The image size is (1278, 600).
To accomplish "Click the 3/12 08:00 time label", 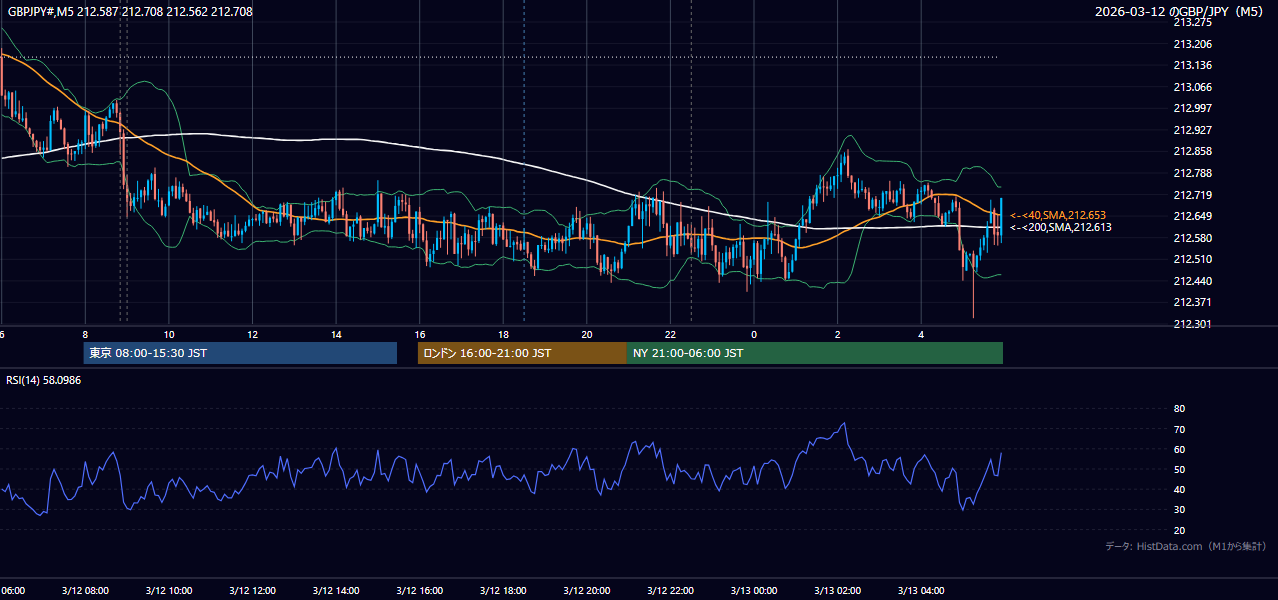I will point(85,591).
